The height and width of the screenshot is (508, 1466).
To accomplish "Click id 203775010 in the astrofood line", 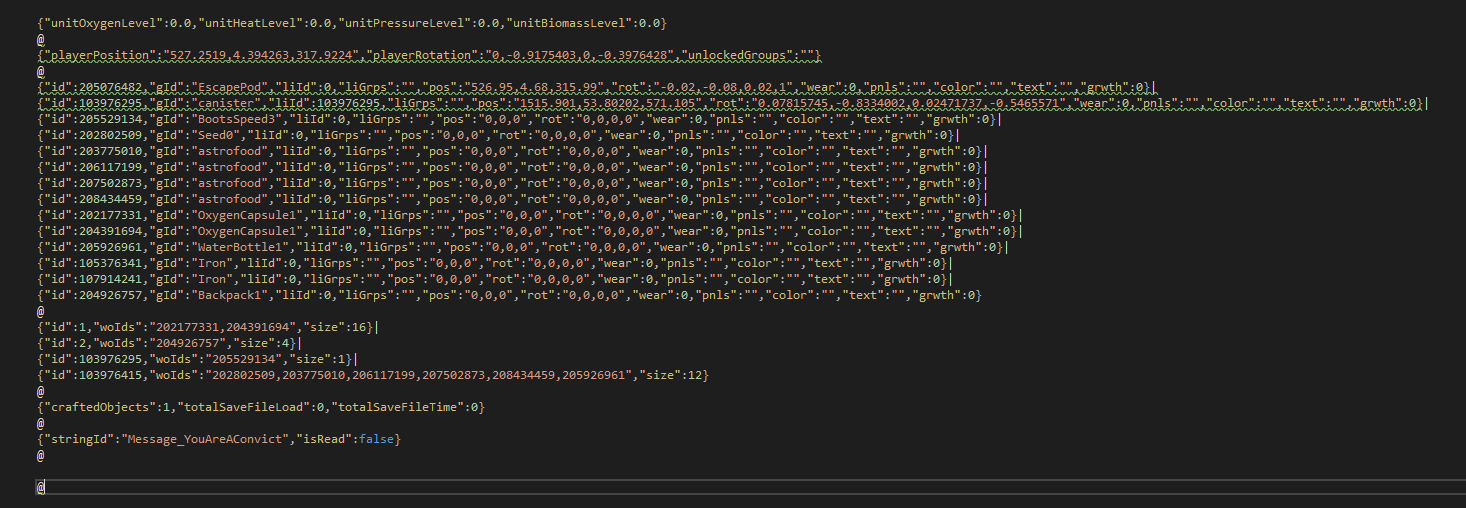I will tap(111, 151).
